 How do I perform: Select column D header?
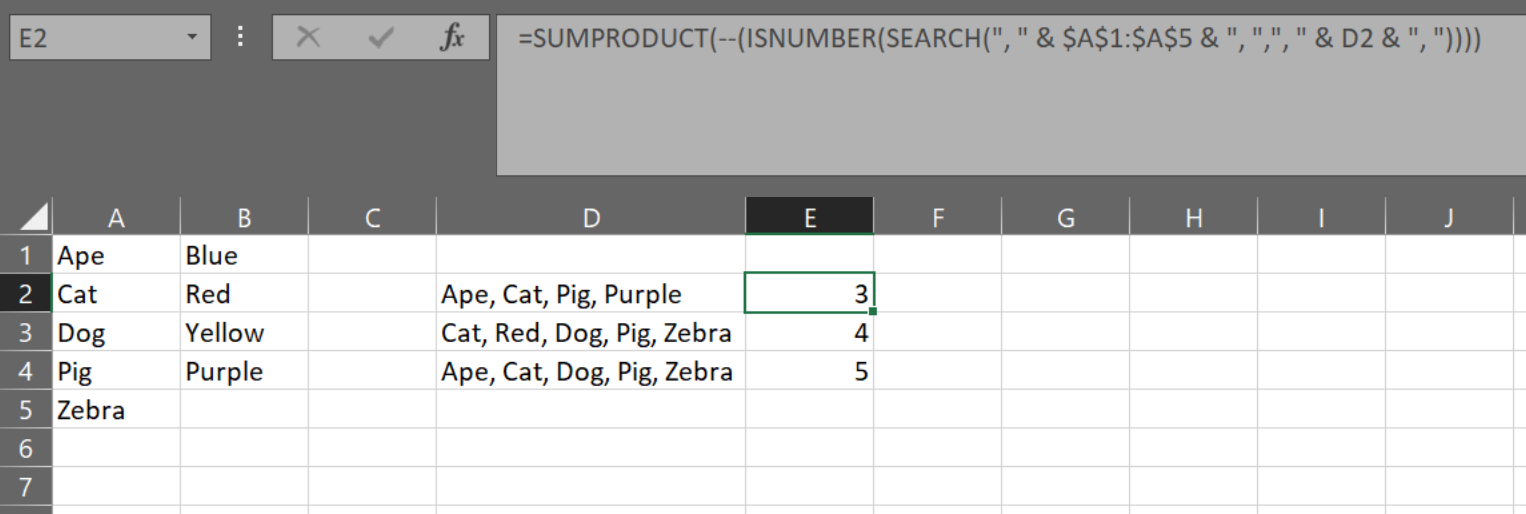click(591, 217)
